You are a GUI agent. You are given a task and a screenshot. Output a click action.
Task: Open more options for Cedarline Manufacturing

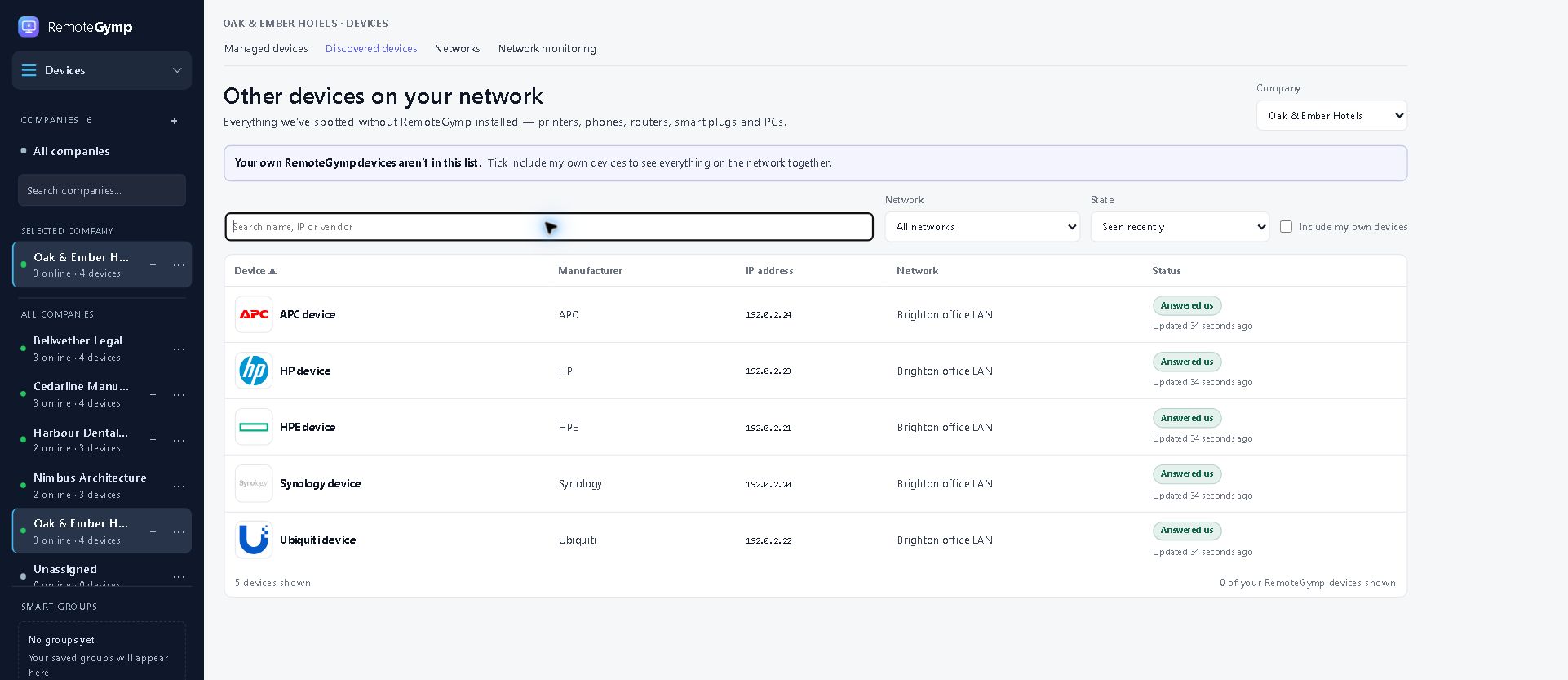179,395
